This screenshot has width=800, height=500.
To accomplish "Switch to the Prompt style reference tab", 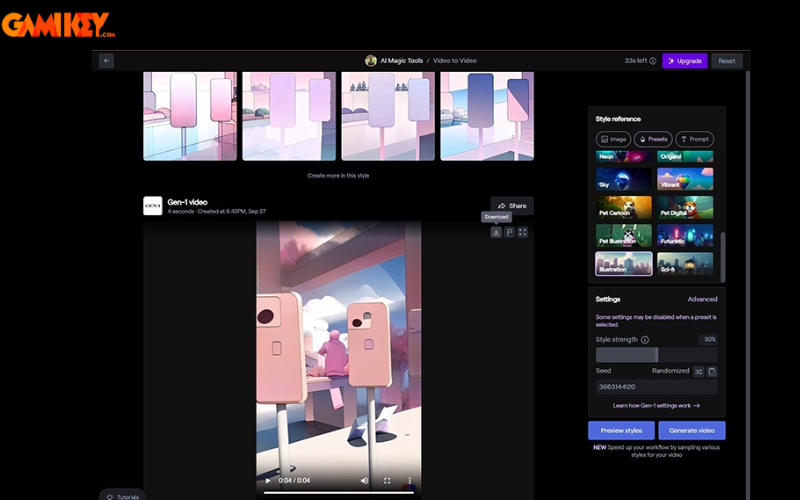I will pos(695,139).
